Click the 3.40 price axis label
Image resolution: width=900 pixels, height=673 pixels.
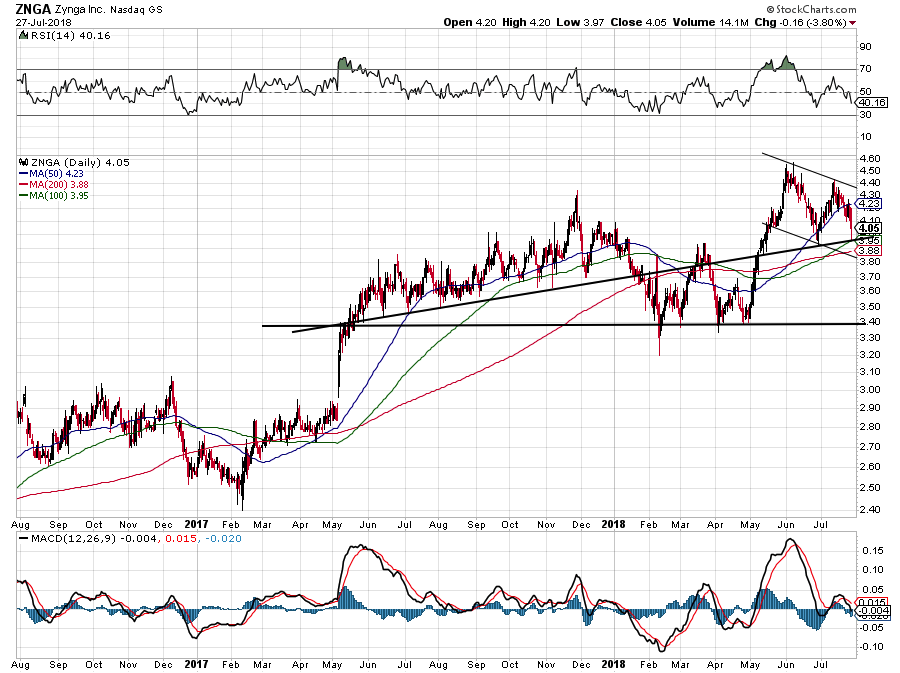(870, 322)
